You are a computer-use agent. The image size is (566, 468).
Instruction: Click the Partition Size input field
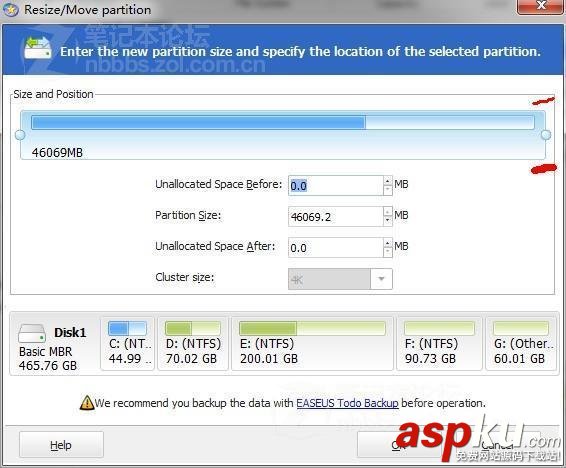pos(335,216)
